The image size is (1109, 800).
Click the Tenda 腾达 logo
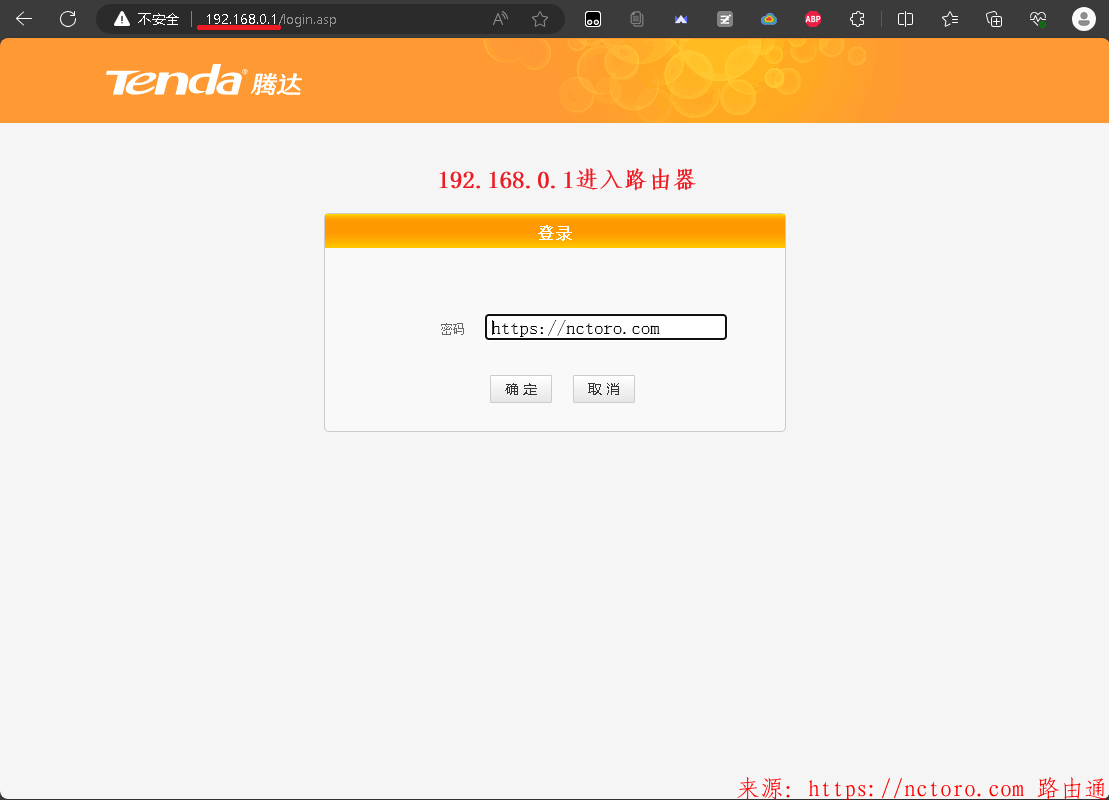point(204,81)
